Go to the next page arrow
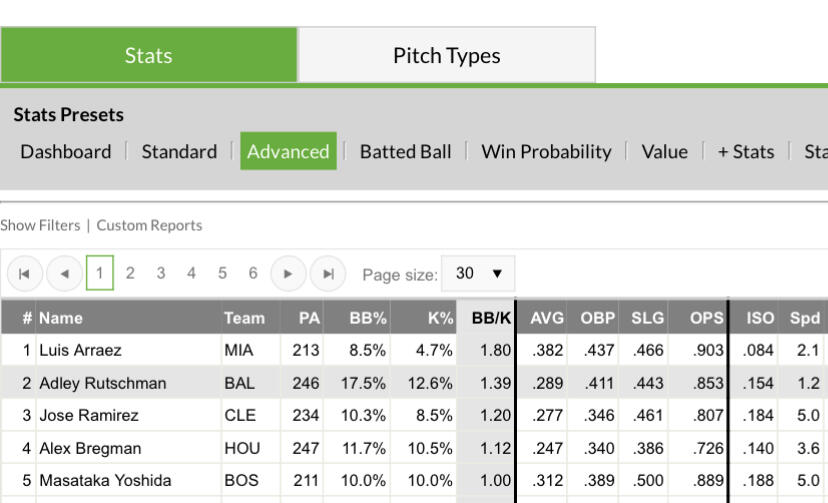828x503 pixels. (x=288, y=273)
